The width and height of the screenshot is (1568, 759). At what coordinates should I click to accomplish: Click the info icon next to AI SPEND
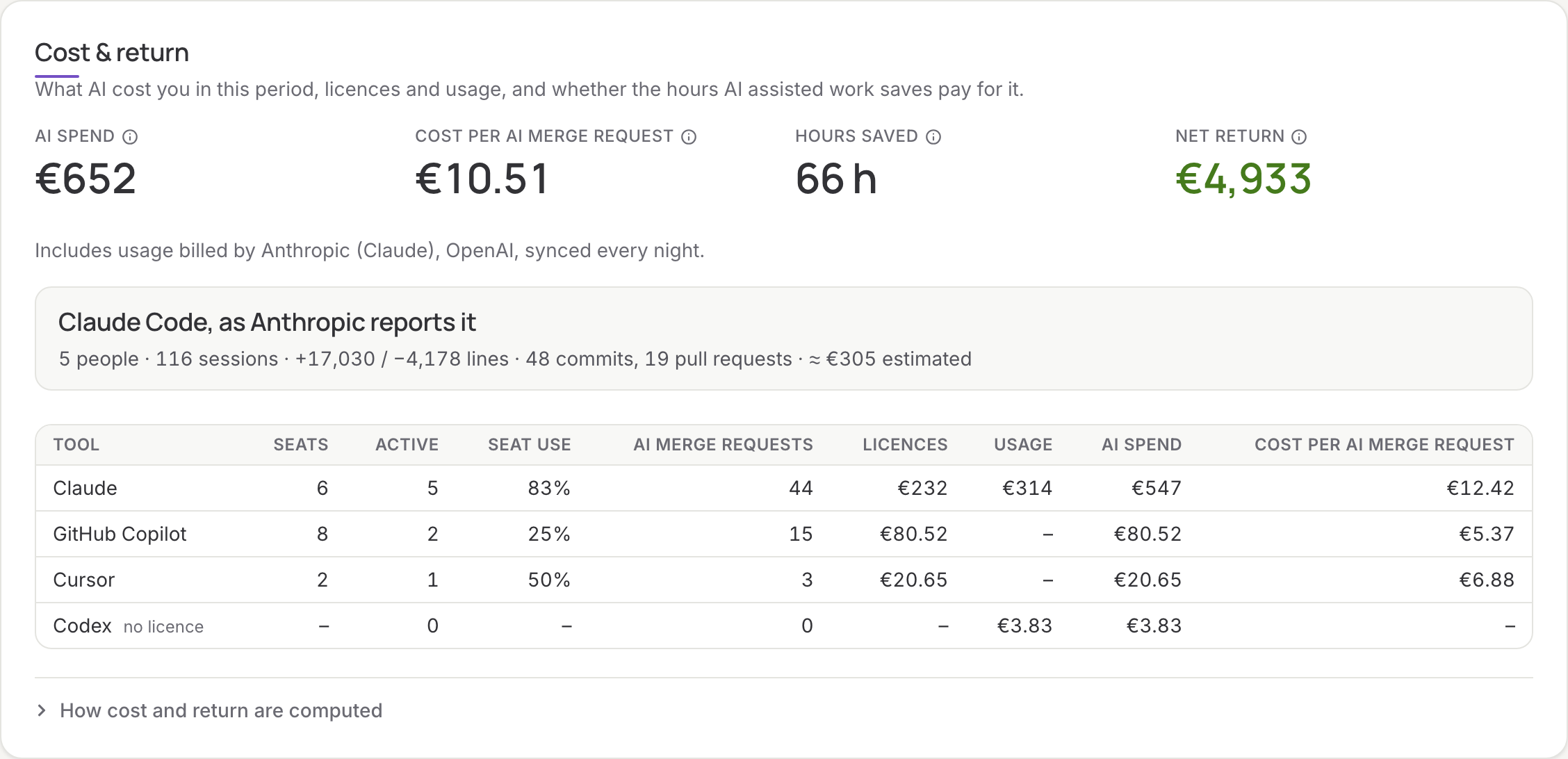click(x=130, y=137)
